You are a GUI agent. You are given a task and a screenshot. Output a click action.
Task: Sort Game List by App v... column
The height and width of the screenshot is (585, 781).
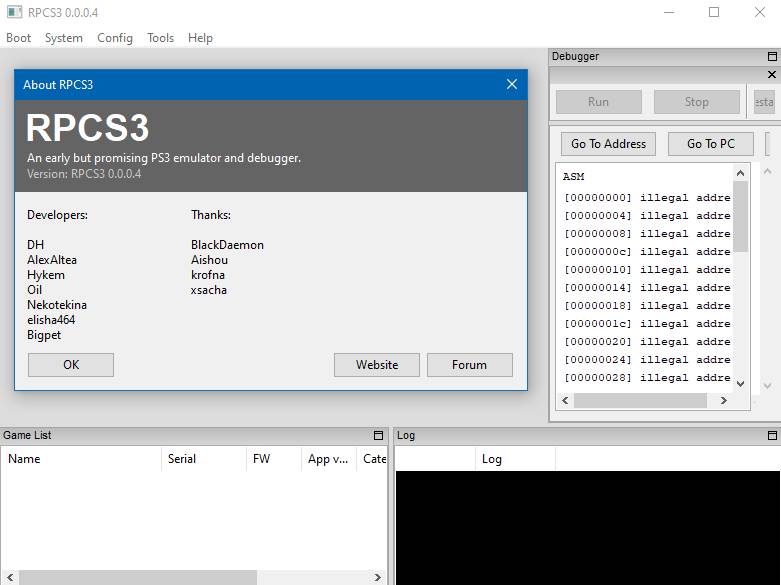click(329, 459)
